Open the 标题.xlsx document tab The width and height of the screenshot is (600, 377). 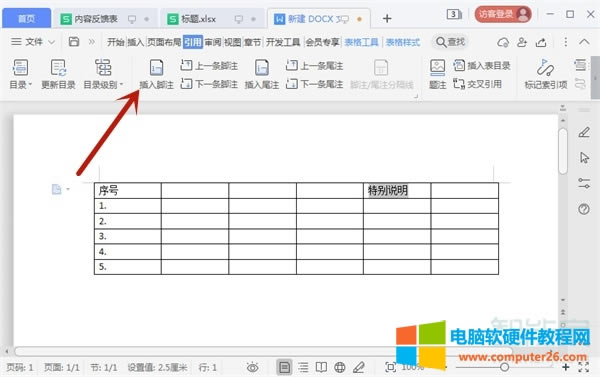pyautogui.click(x=198, y=19)
